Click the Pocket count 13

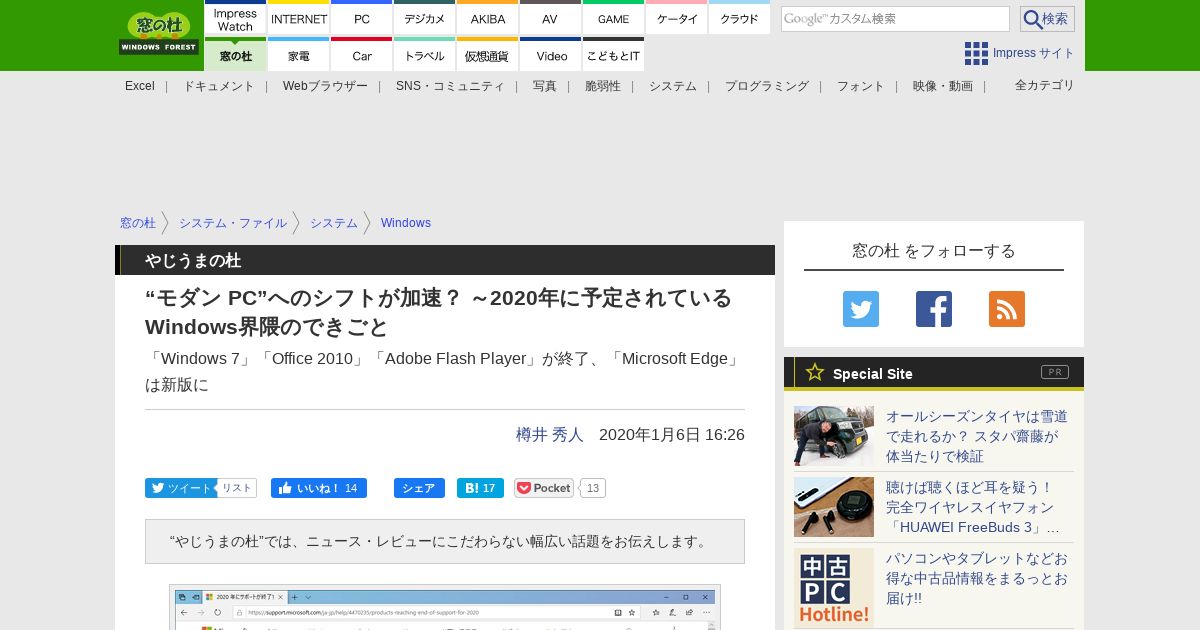pos(593,488)
